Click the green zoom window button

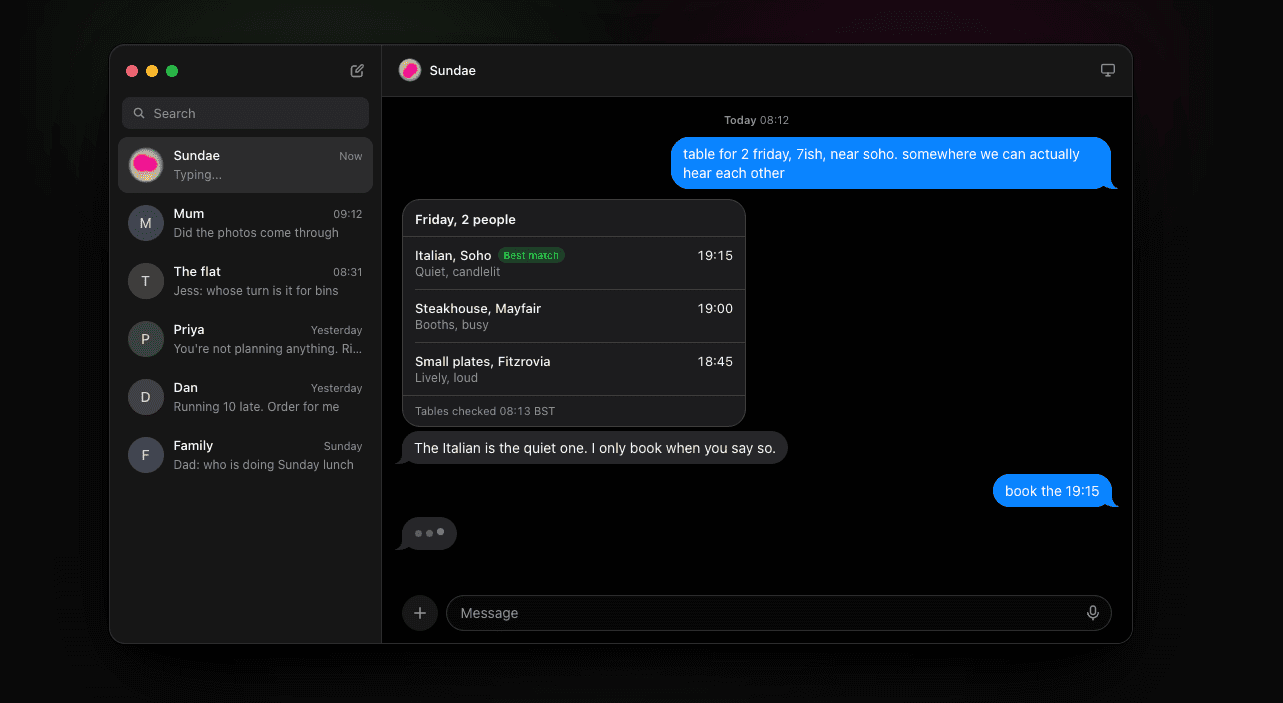(x=172, y=71)
